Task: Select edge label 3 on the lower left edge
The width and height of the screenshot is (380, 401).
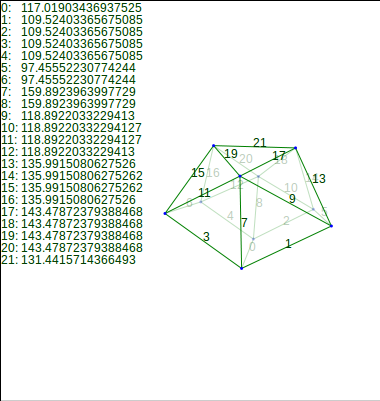Action: point(206,237)
